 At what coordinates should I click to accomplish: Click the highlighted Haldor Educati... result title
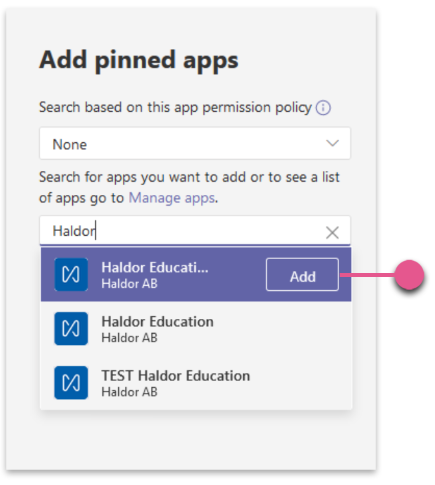click(155, 267)
